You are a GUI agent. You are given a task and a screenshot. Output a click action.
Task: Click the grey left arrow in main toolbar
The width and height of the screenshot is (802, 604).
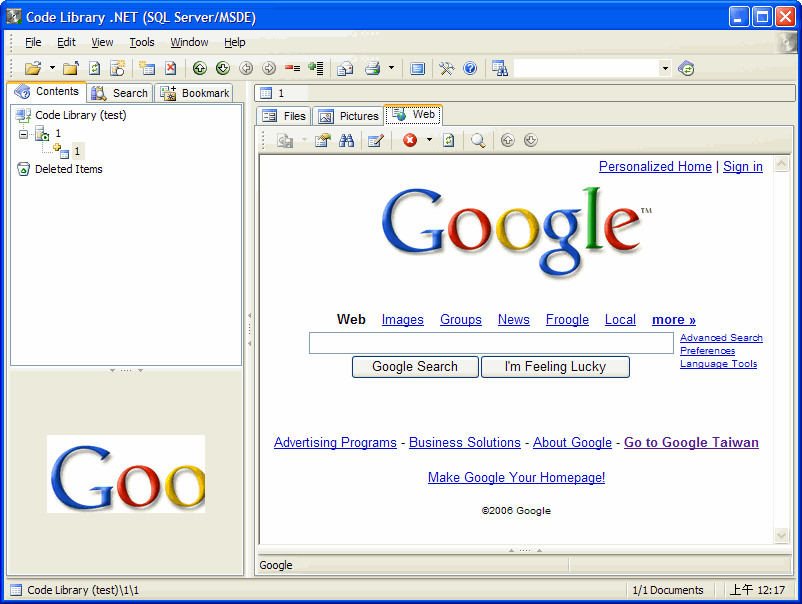point(246,68)
